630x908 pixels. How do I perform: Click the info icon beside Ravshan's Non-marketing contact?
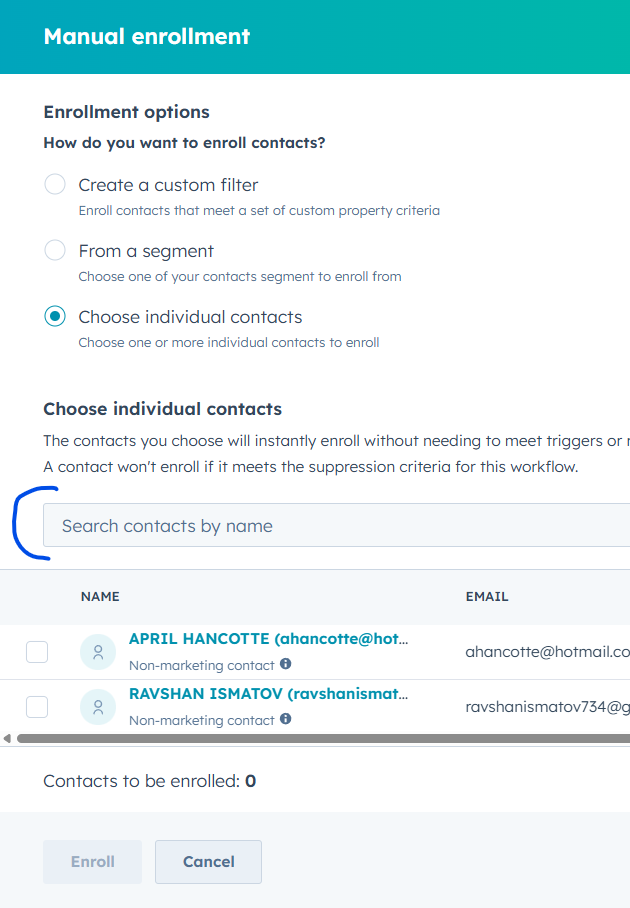(286, 719)
